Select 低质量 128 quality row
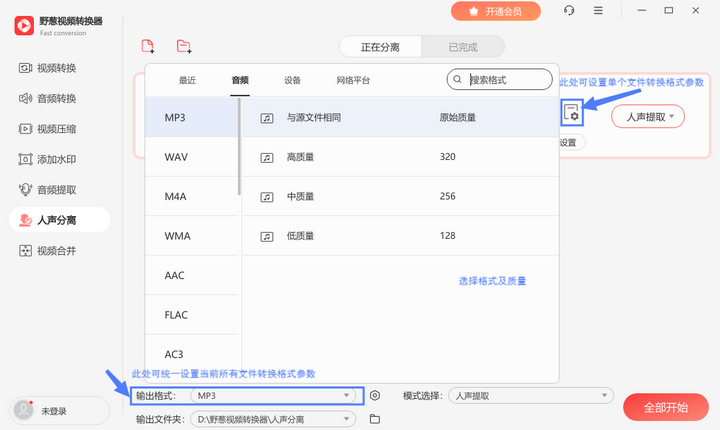Viewport: 720px width, 430px height. [x=400, y=236]
